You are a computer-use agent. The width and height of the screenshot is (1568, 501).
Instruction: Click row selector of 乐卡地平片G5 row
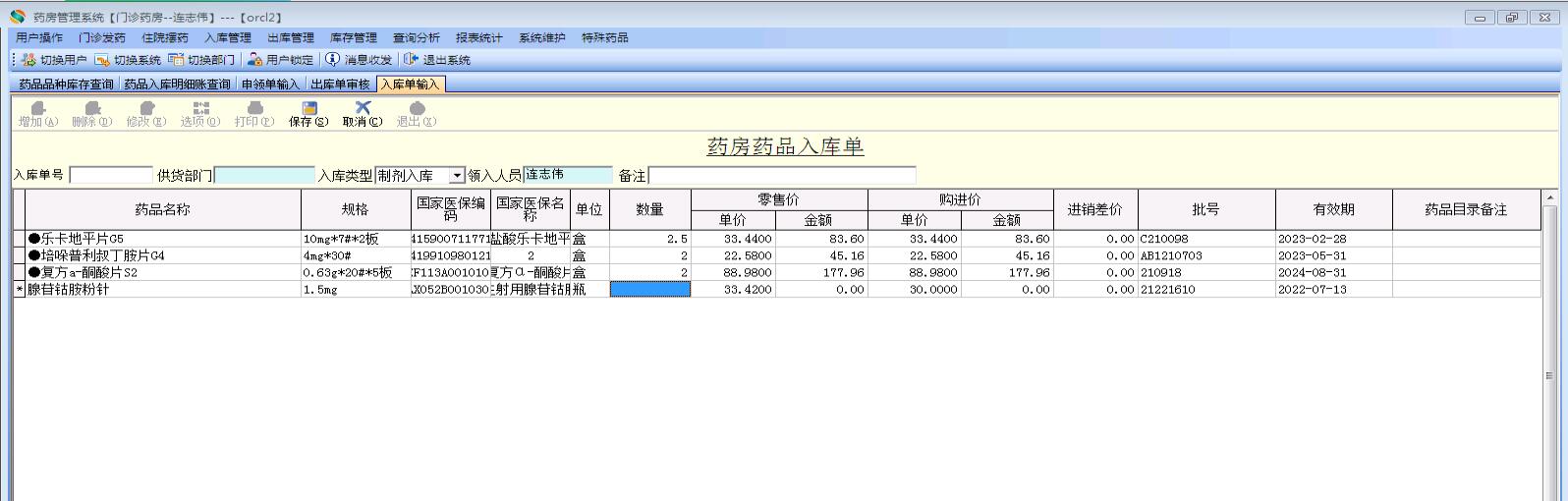coord(19,239)
